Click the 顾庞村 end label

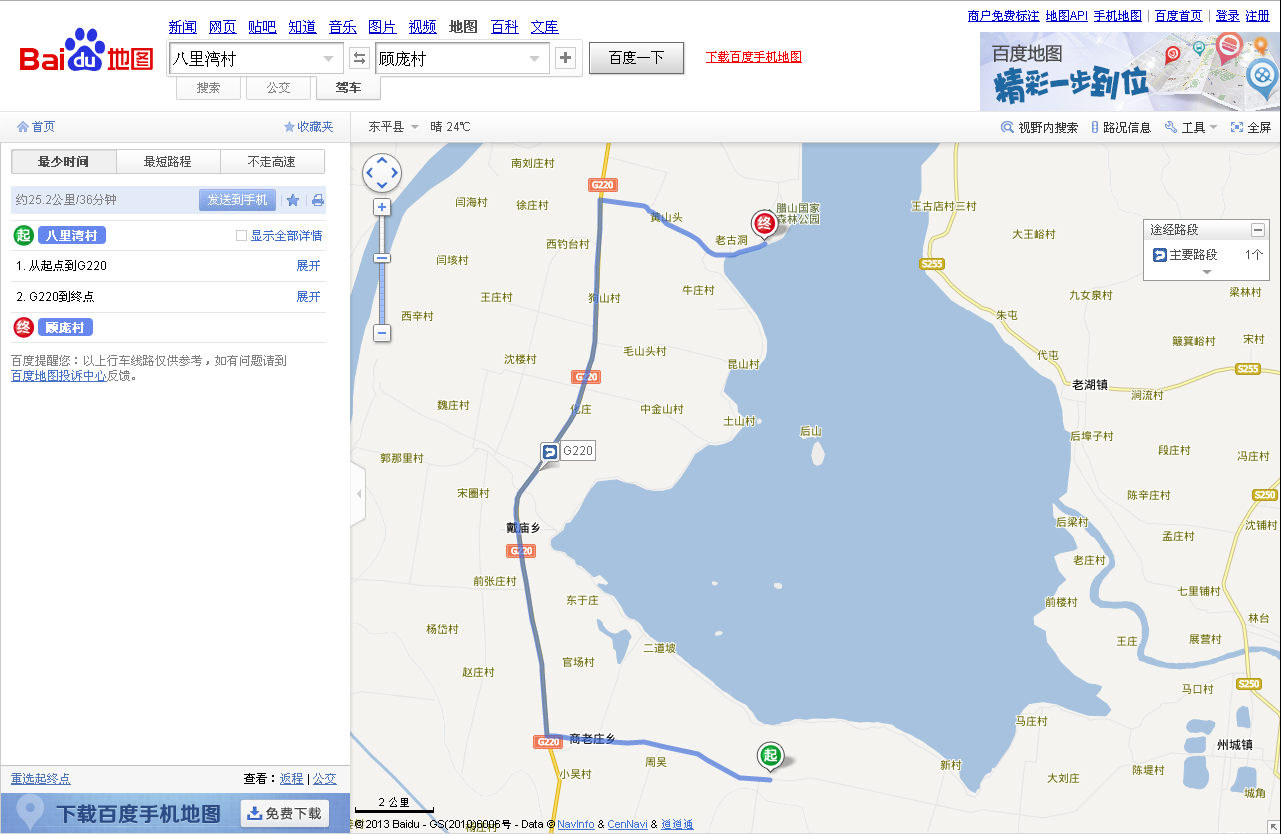(65, 327)
